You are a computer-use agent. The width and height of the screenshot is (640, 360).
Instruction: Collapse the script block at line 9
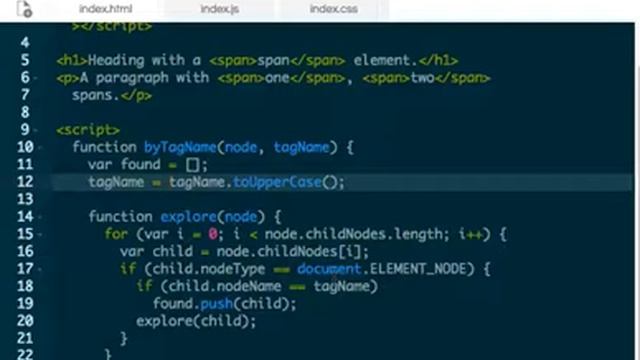pyautogui.click(x=36, y=130)
